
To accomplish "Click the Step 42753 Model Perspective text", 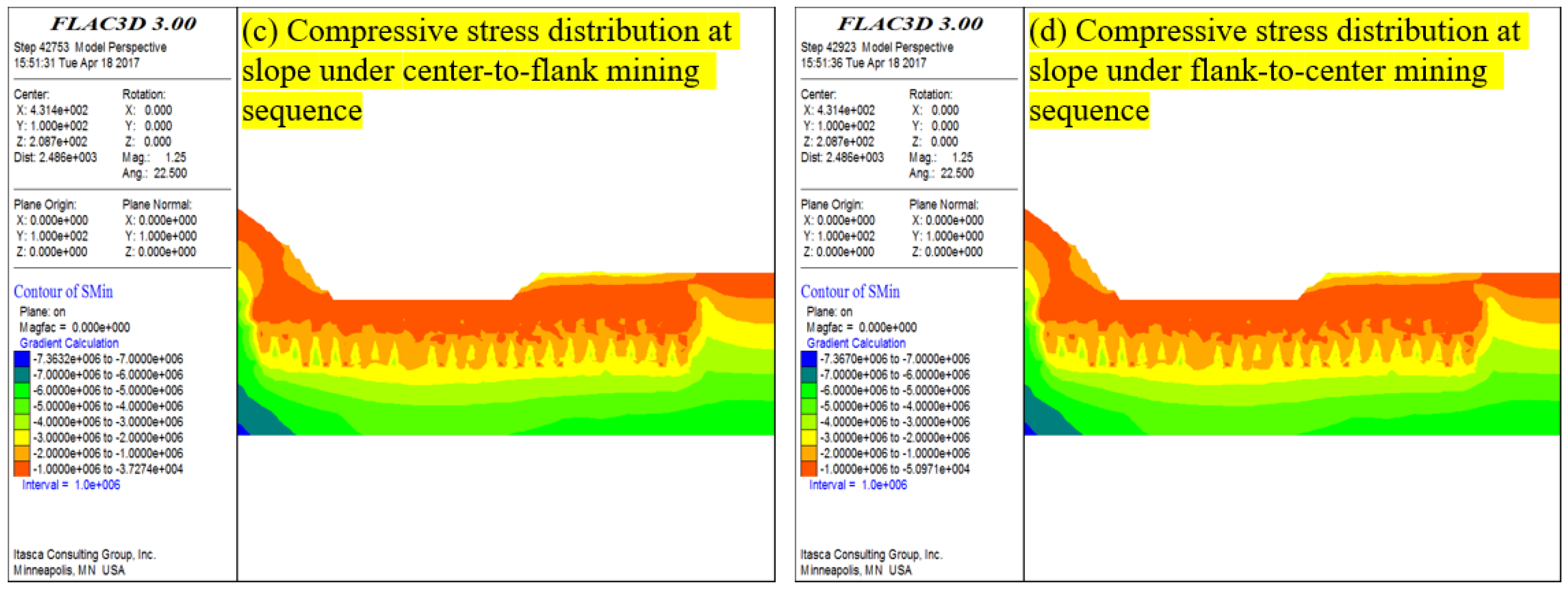I will [90, 47].
